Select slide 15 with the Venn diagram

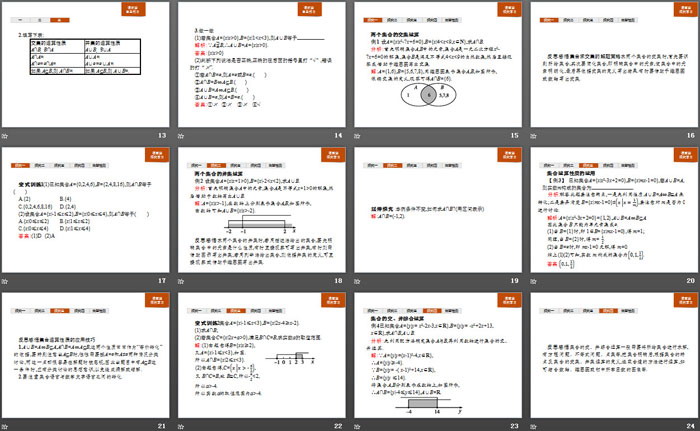437,65
